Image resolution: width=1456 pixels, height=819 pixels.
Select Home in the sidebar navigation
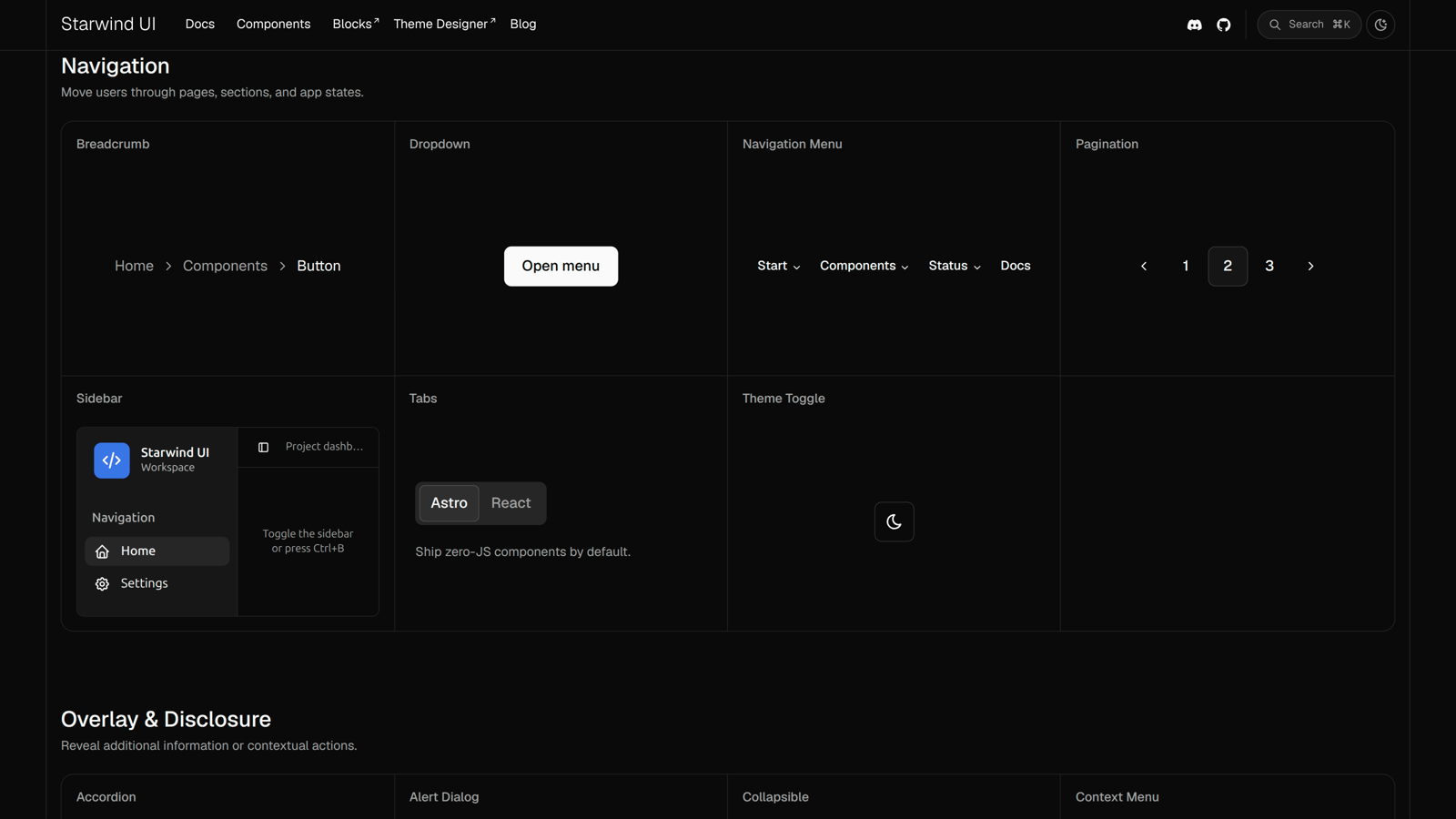tap(157, 551)
